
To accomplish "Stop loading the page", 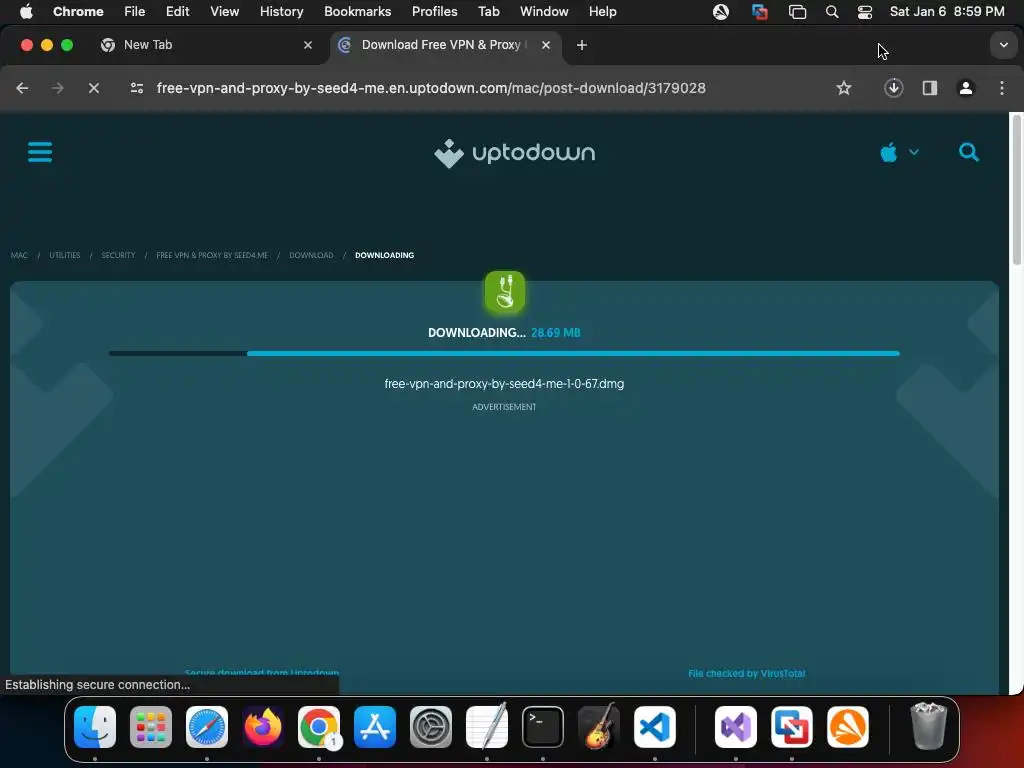I will point(93,88).
